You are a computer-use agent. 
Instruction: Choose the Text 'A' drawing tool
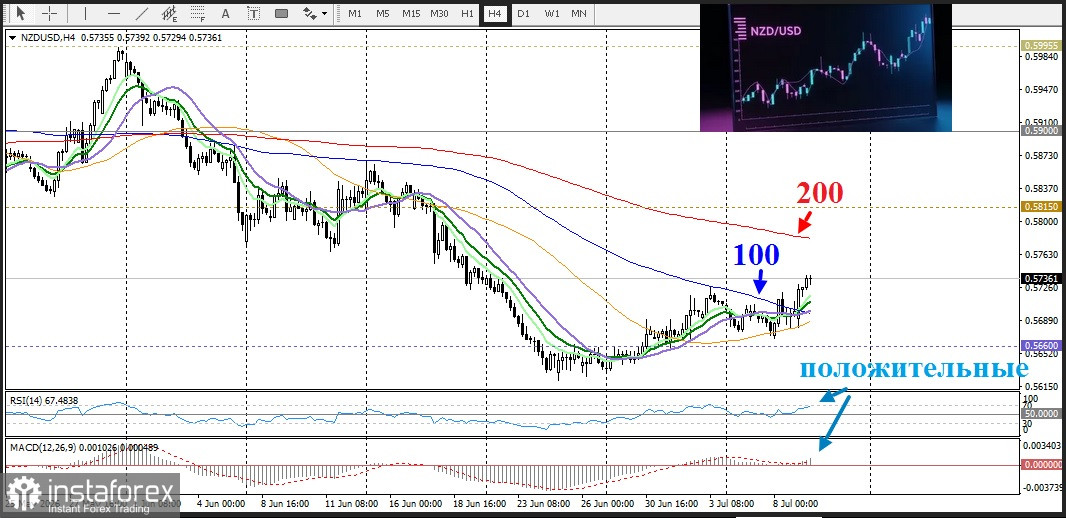[x=226, y=13]
